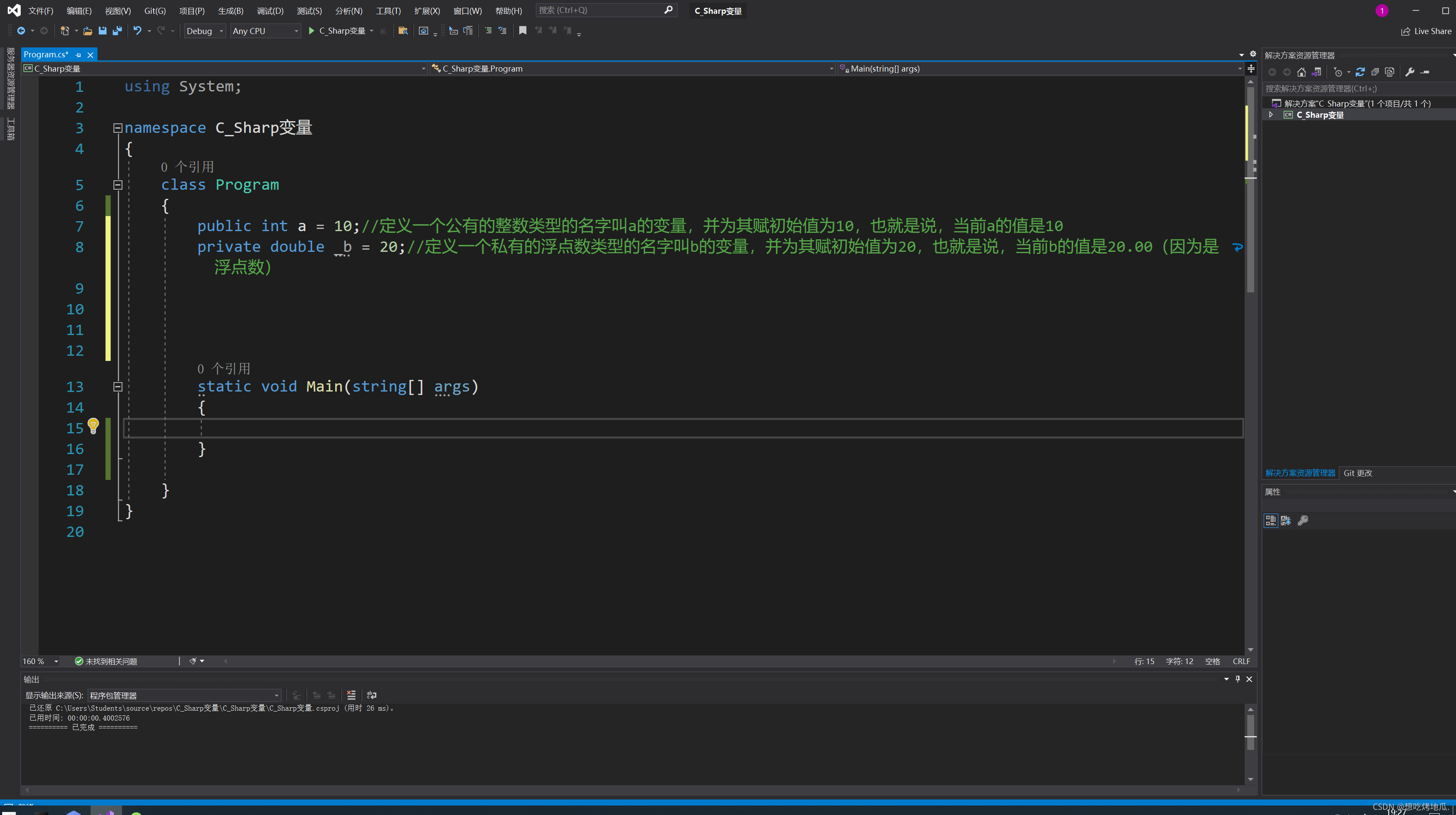Viewport: 1456px width, 815px height.
Task: Toggle word wrap in the Output panel
Action: click(x=371, y=695)
